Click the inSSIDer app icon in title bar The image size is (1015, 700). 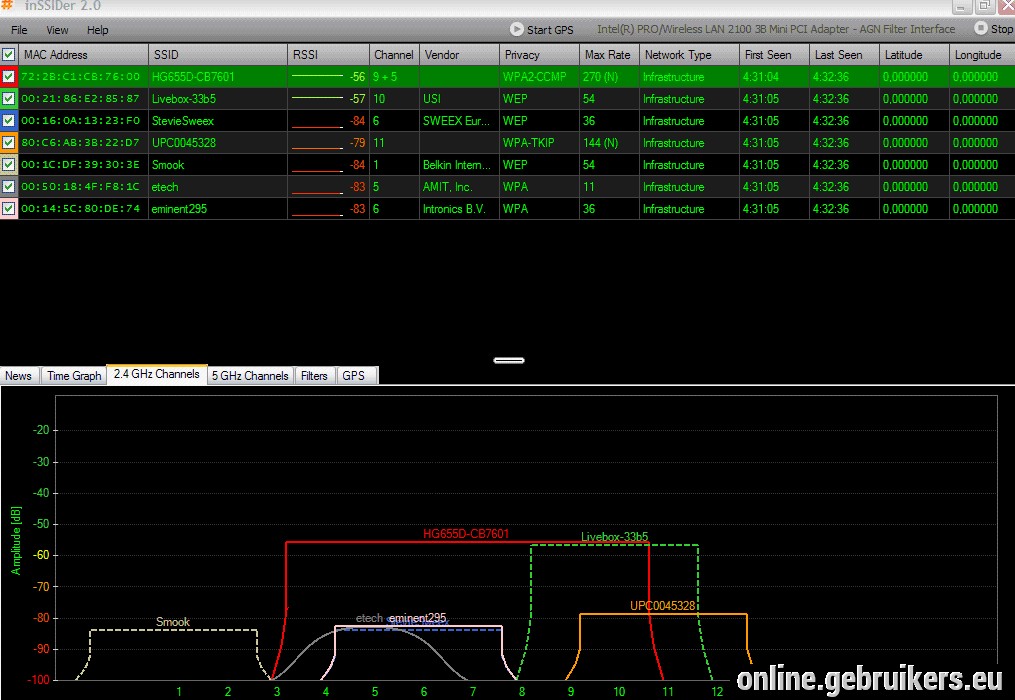click(6, 5)
